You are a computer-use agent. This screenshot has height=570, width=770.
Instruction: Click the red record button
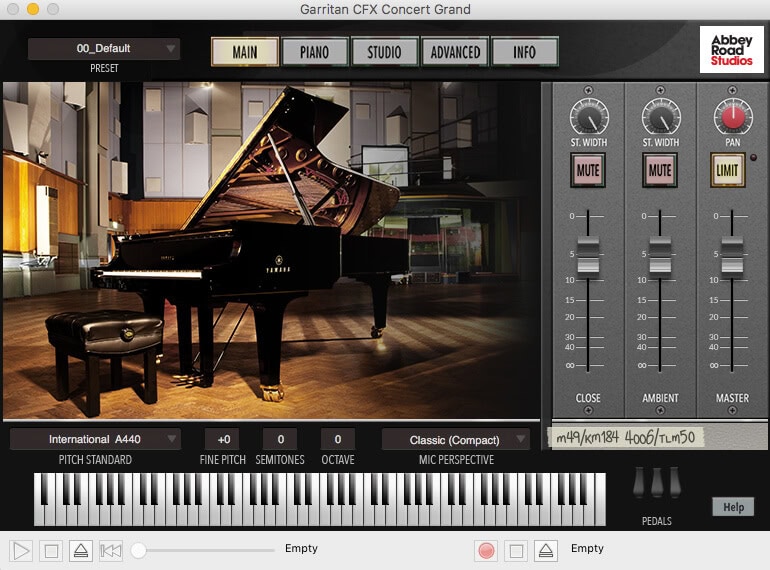pos(486,551)
